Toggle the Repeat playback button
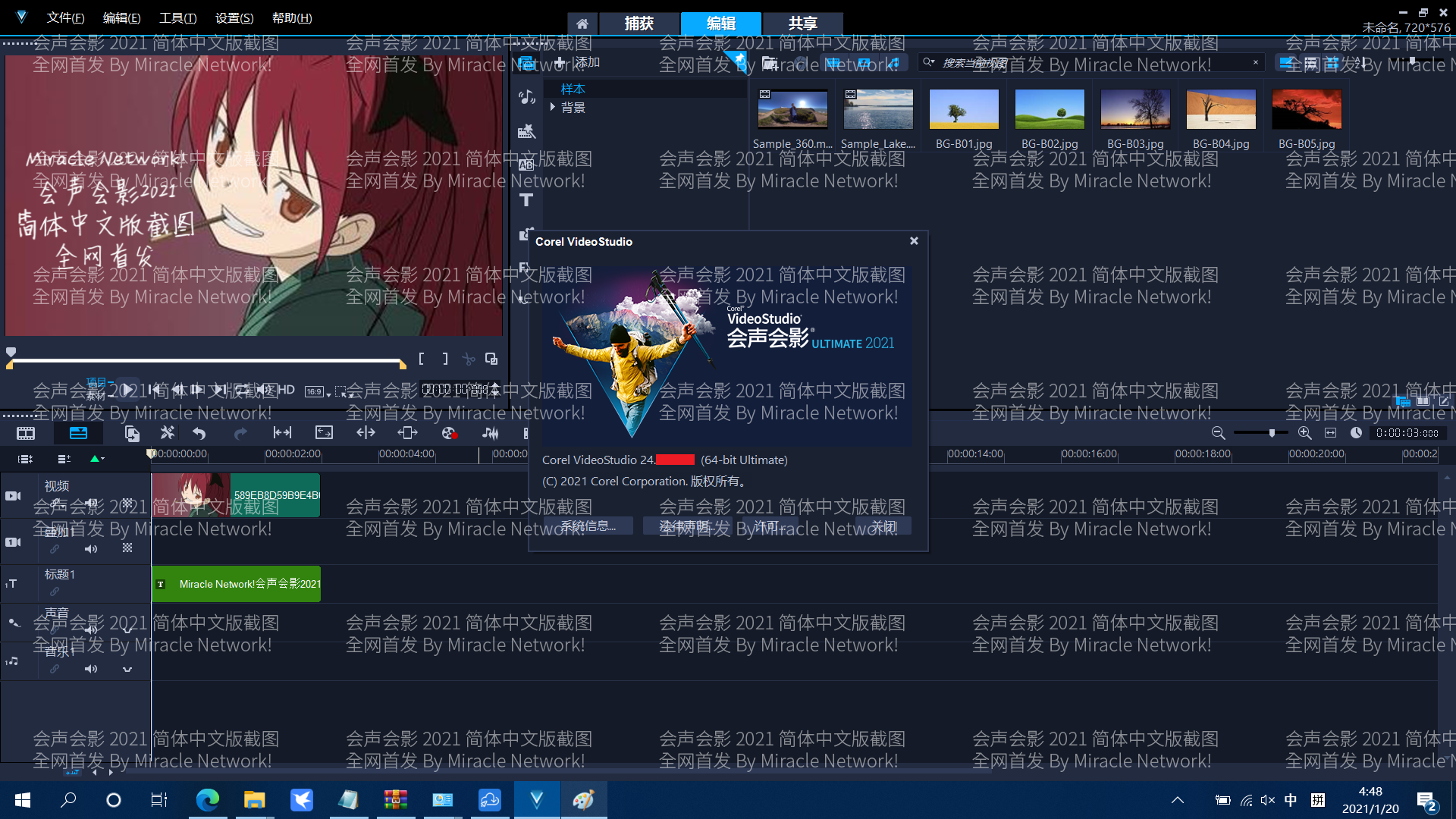 pos(242,390)
